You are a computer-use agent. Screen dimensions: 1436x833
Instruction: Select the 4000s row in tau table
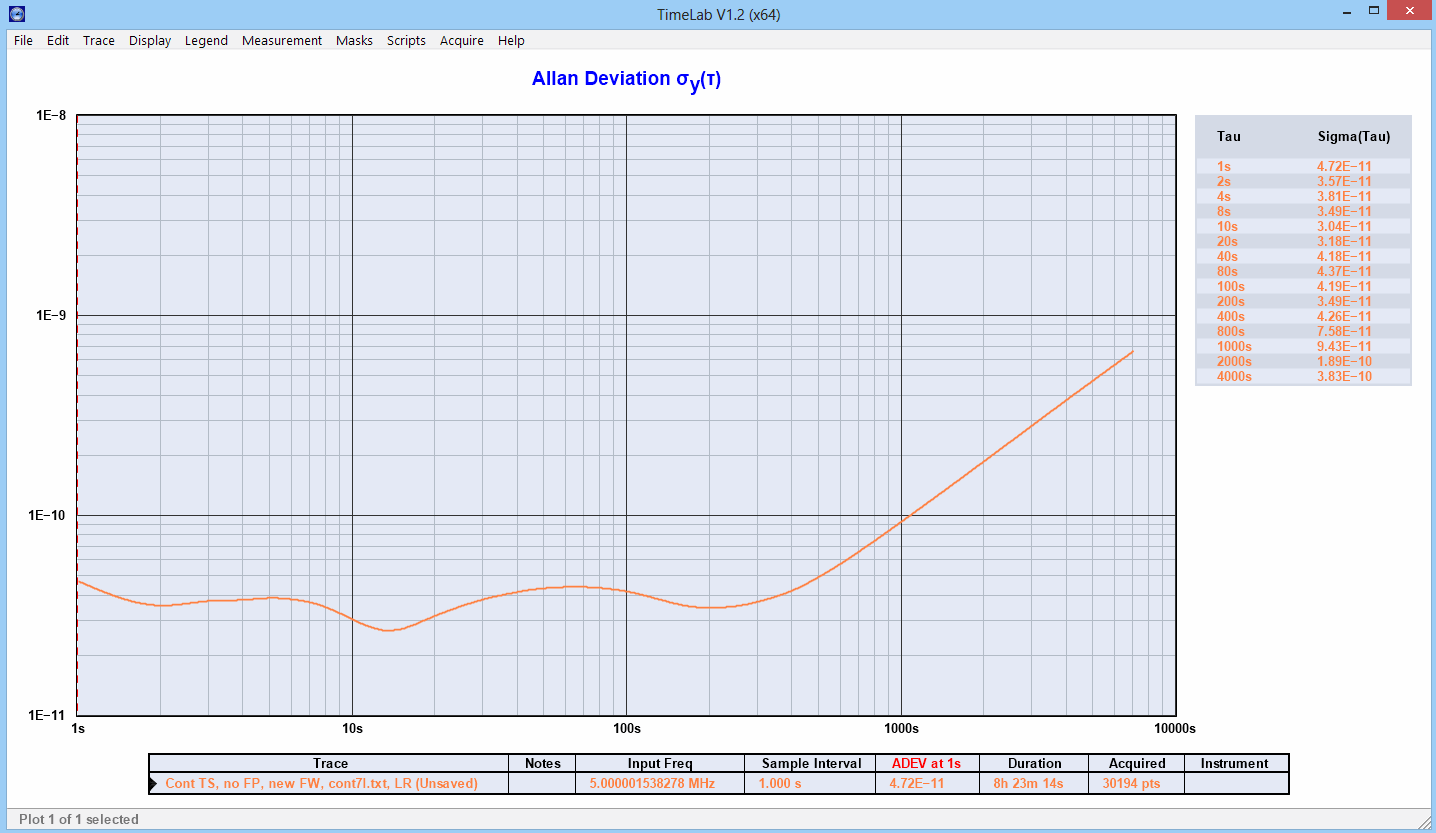[x=1303, y=376]
